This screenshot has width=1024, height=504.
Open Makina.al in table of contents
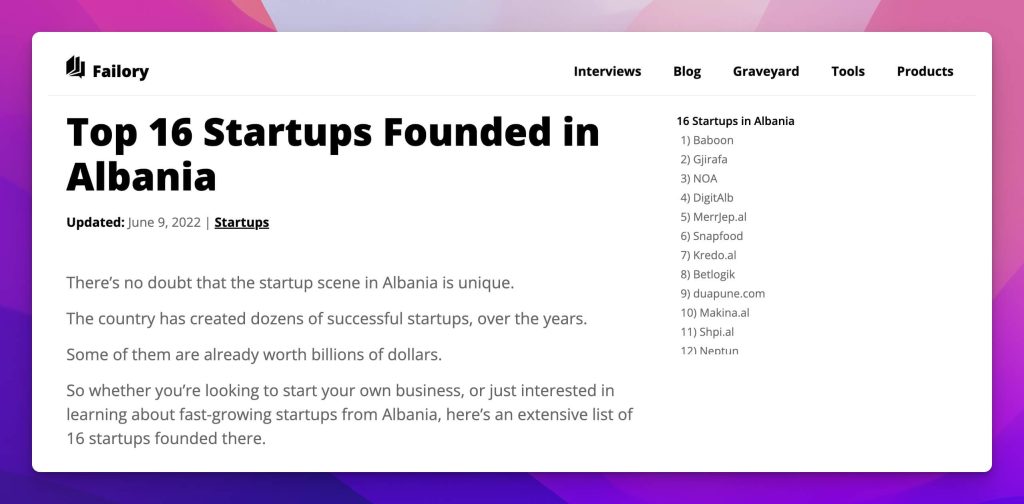(x=714, y=313)
